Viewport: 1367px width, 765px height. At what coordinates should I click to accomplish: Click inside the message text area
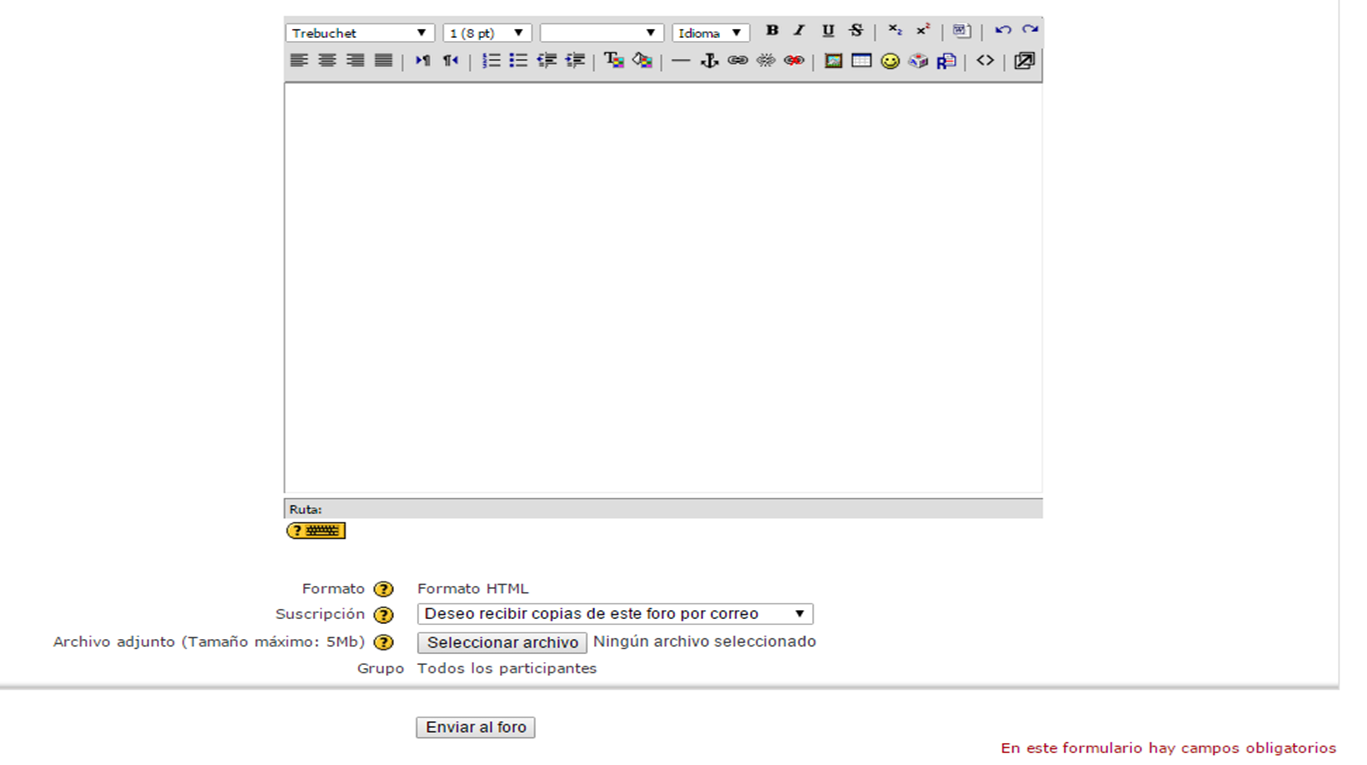click(x=663, y=288)
